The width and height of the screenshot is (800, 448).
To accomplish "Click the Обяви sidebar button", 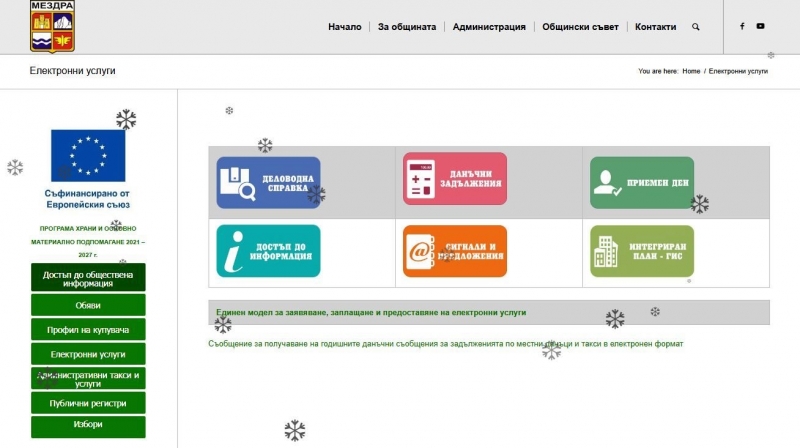I will 88,305.
